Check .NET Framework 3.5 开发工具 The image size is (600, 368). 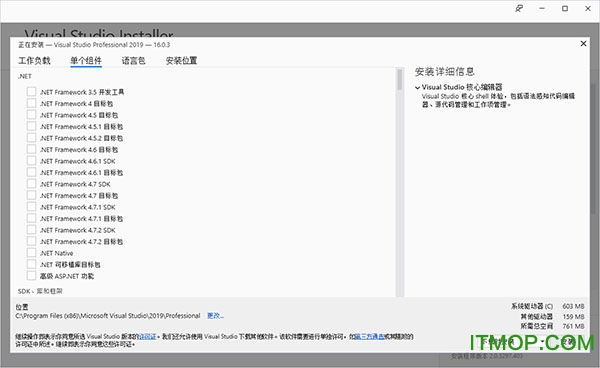tap(31, 92)
